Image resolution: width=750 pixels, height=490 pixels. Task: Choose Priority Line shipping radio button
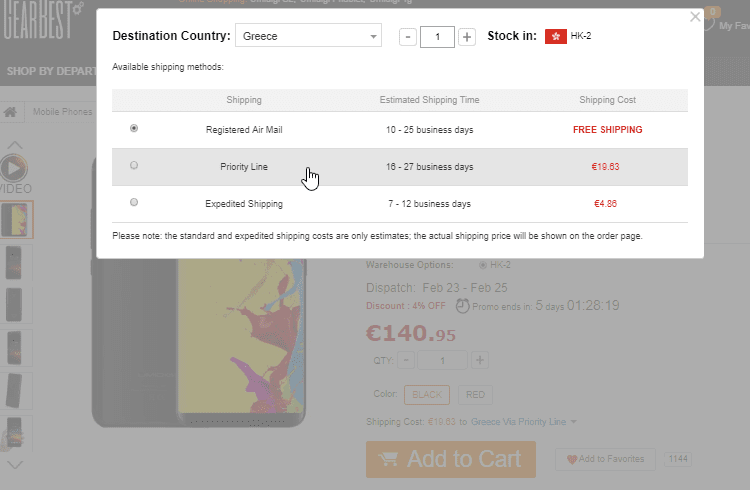(134, 166)
